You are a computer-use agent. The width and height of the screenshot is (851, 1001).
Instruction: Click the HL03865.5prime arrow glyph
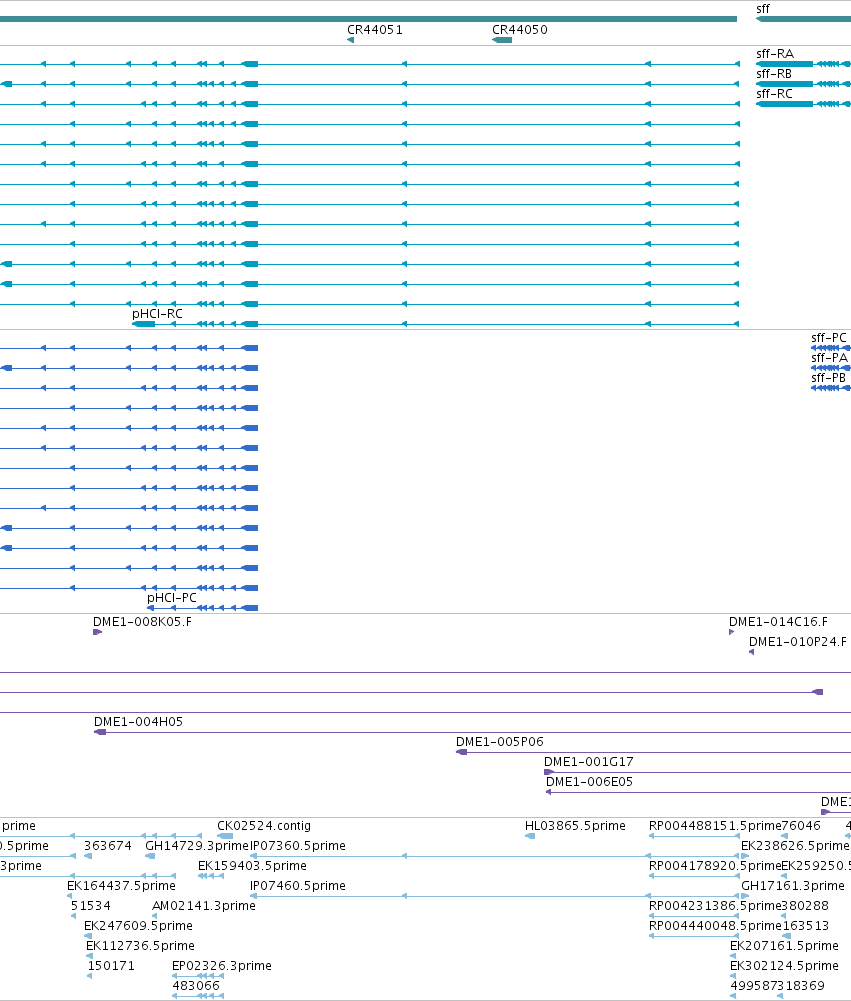530,836
